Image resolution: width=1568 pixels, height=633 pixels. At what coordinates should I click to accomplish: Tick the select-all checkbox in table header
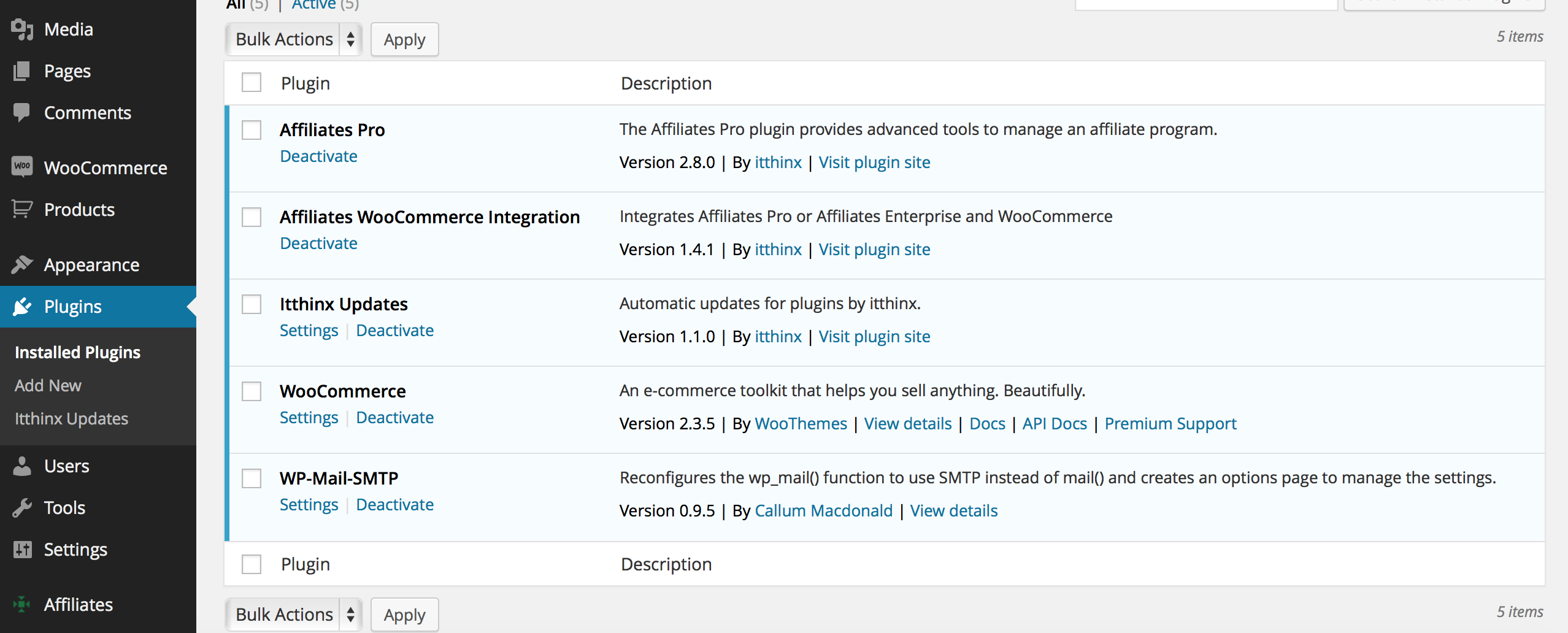252,82
